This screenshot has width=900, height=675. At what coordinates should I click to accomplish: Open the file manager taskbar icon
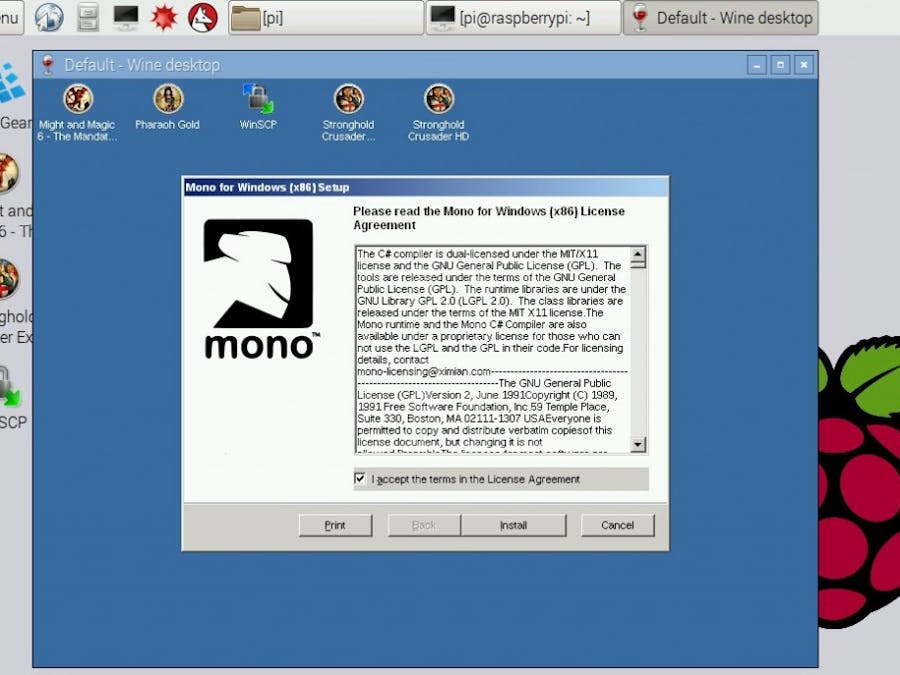(88, 17)
